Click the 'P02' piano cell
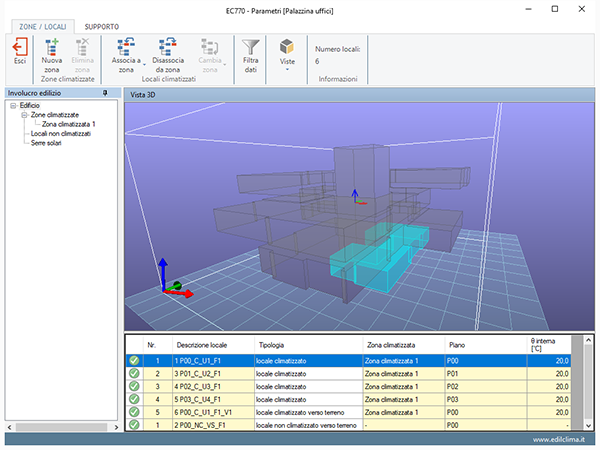 point(486,386)
